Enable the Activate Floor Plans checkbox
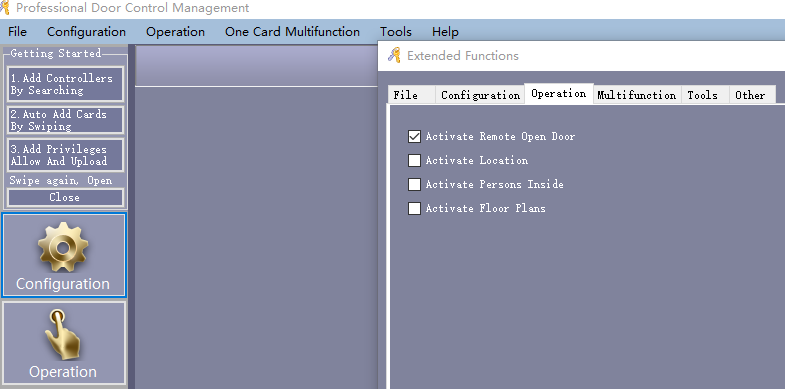The width and height of the screenshot is (785, 389). [x=414, y=208]
